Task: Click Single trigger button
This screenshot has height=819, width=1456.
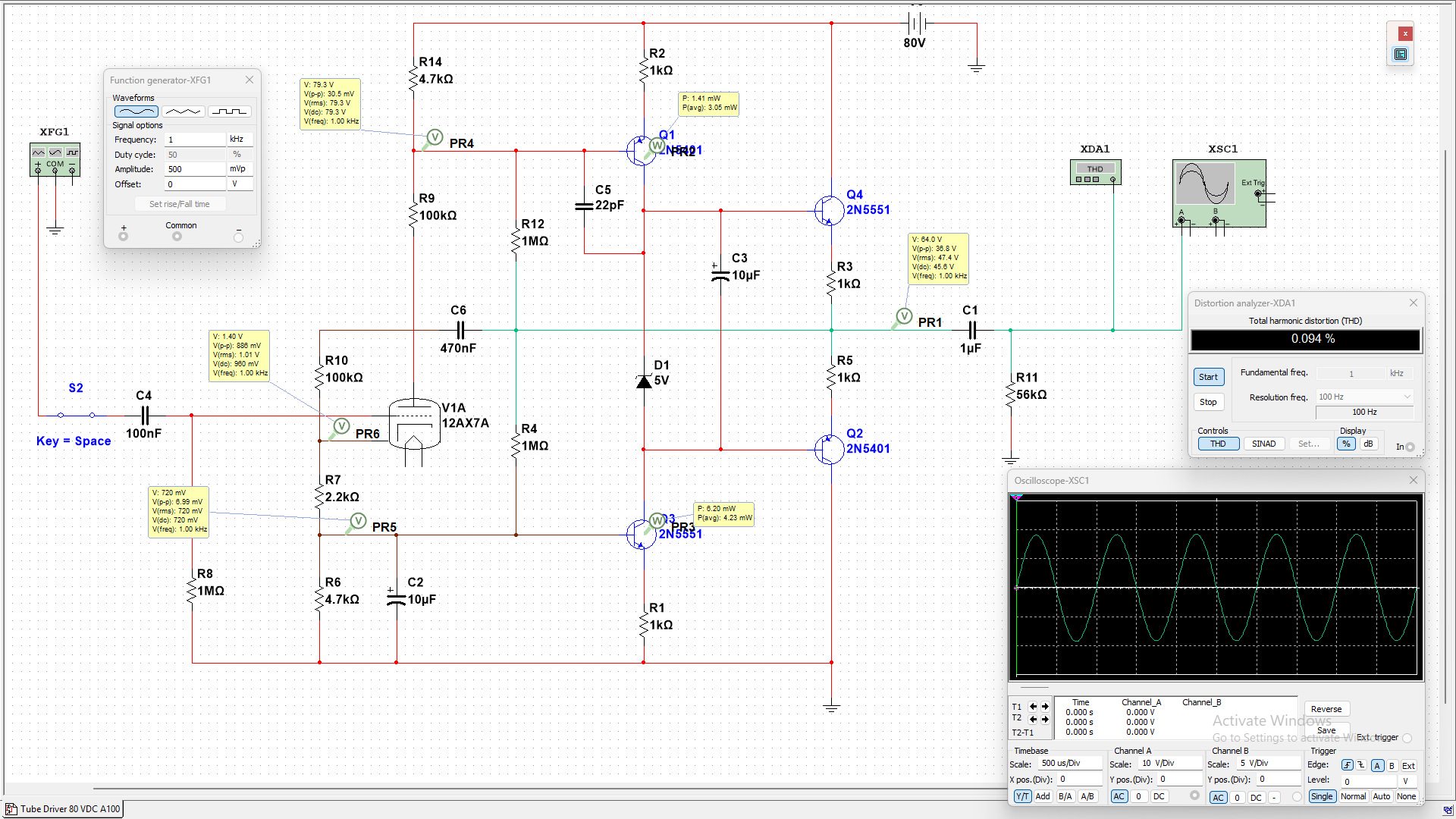Action: [x=1322, y=796]
